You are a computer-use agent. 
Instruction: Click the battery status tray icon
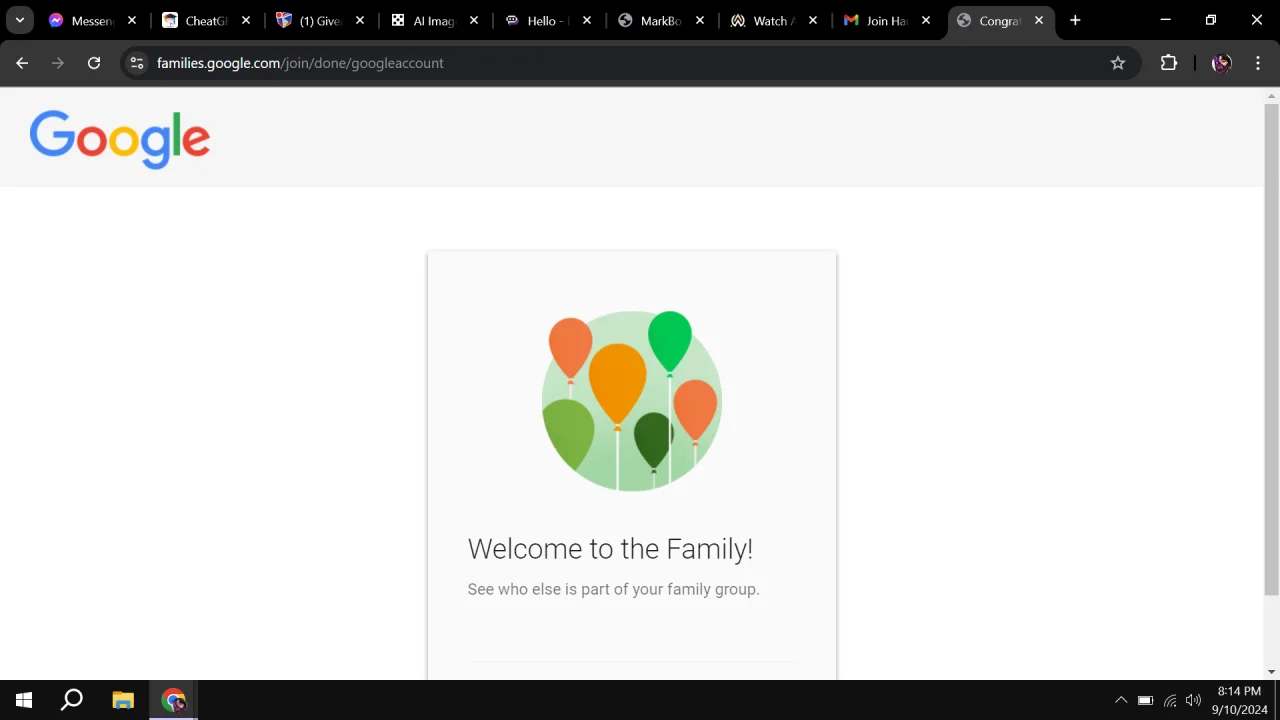click(x=1145, y=700)
